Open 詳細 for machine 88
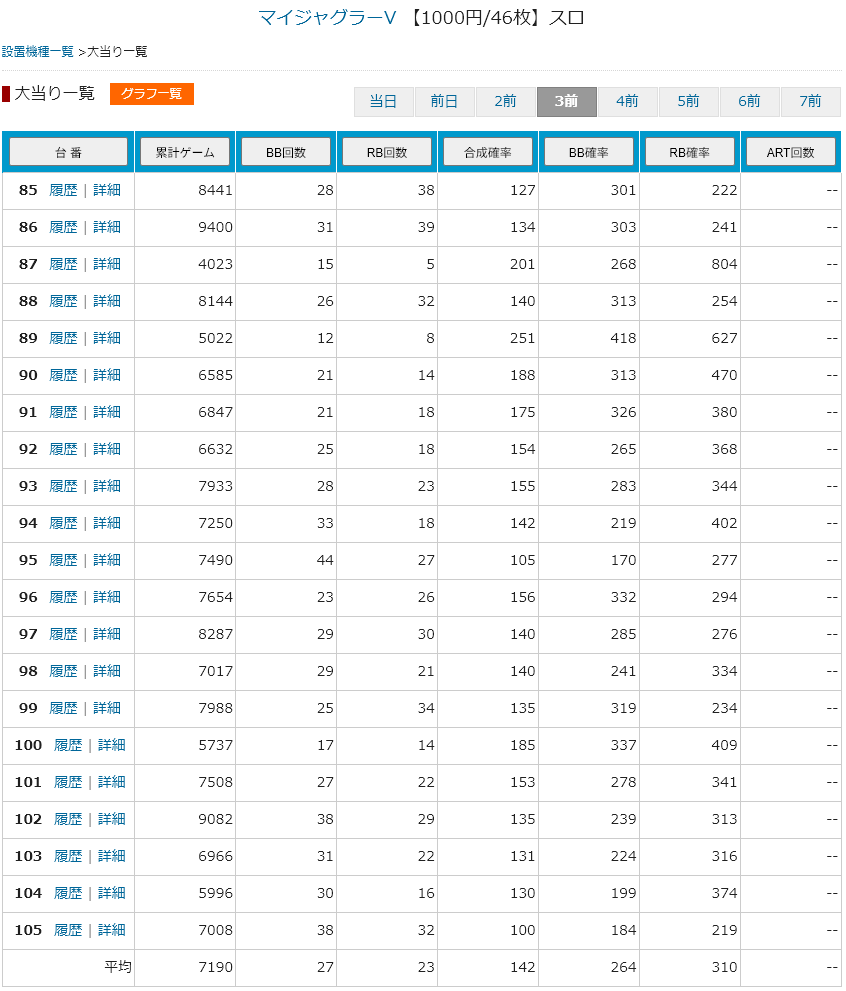Viewport: 846px width, 991px height. pyautogui.click(x=107, y=301)
